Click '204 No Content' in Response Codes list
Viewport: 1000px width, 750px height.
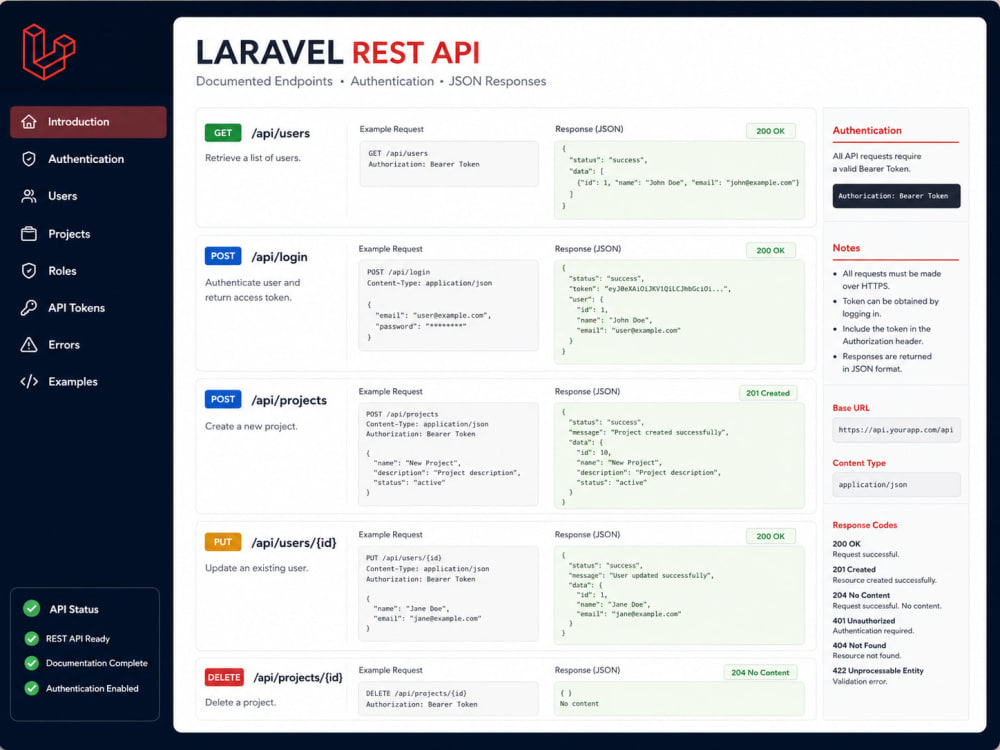[861, 595]
